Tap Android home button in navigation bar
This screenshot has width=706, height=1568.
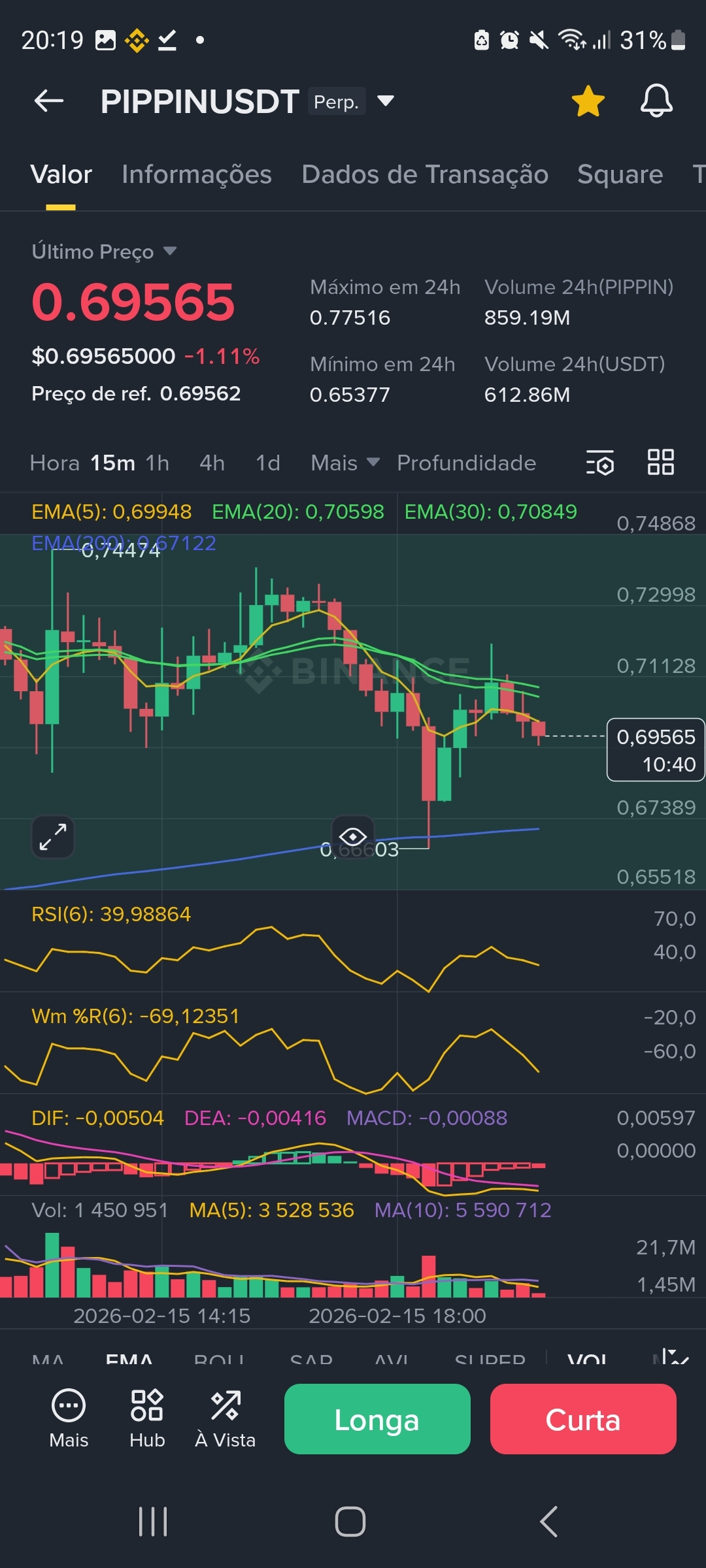[x=350, y=1522]
